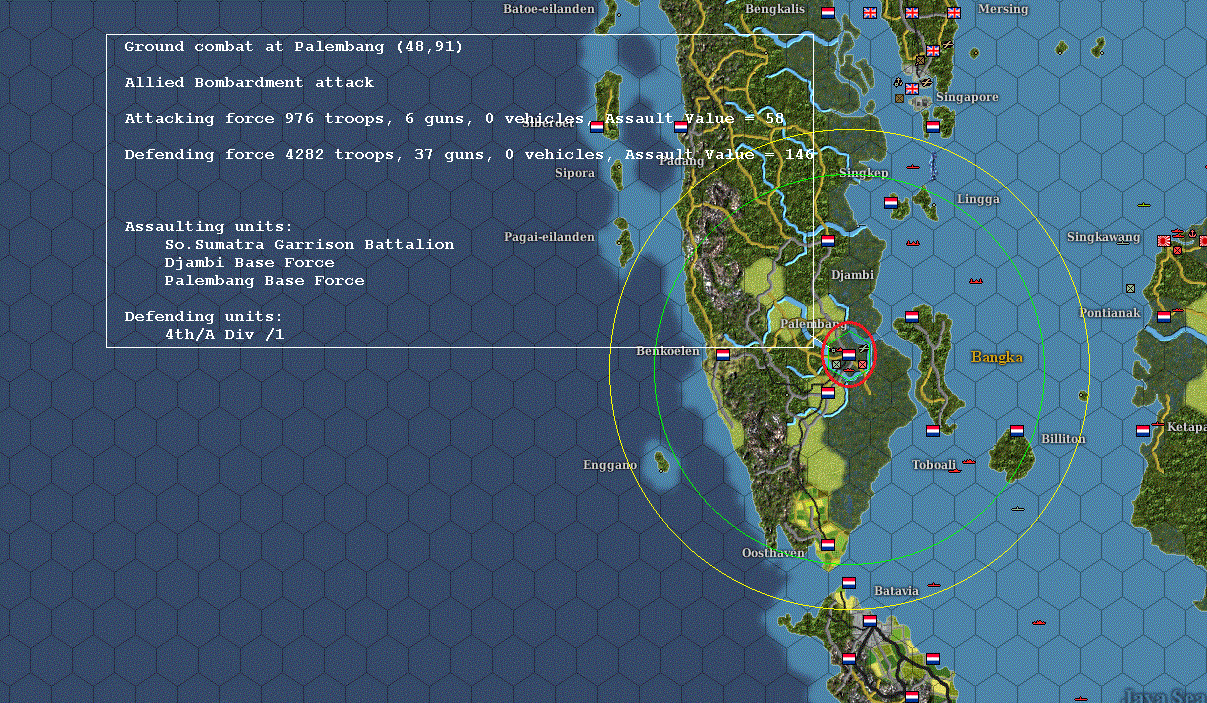This screenshot has width=1207, height=703.
Task: Select the red ship task force near Batavia
Action: pyautogui.click(x=934, y=585)
